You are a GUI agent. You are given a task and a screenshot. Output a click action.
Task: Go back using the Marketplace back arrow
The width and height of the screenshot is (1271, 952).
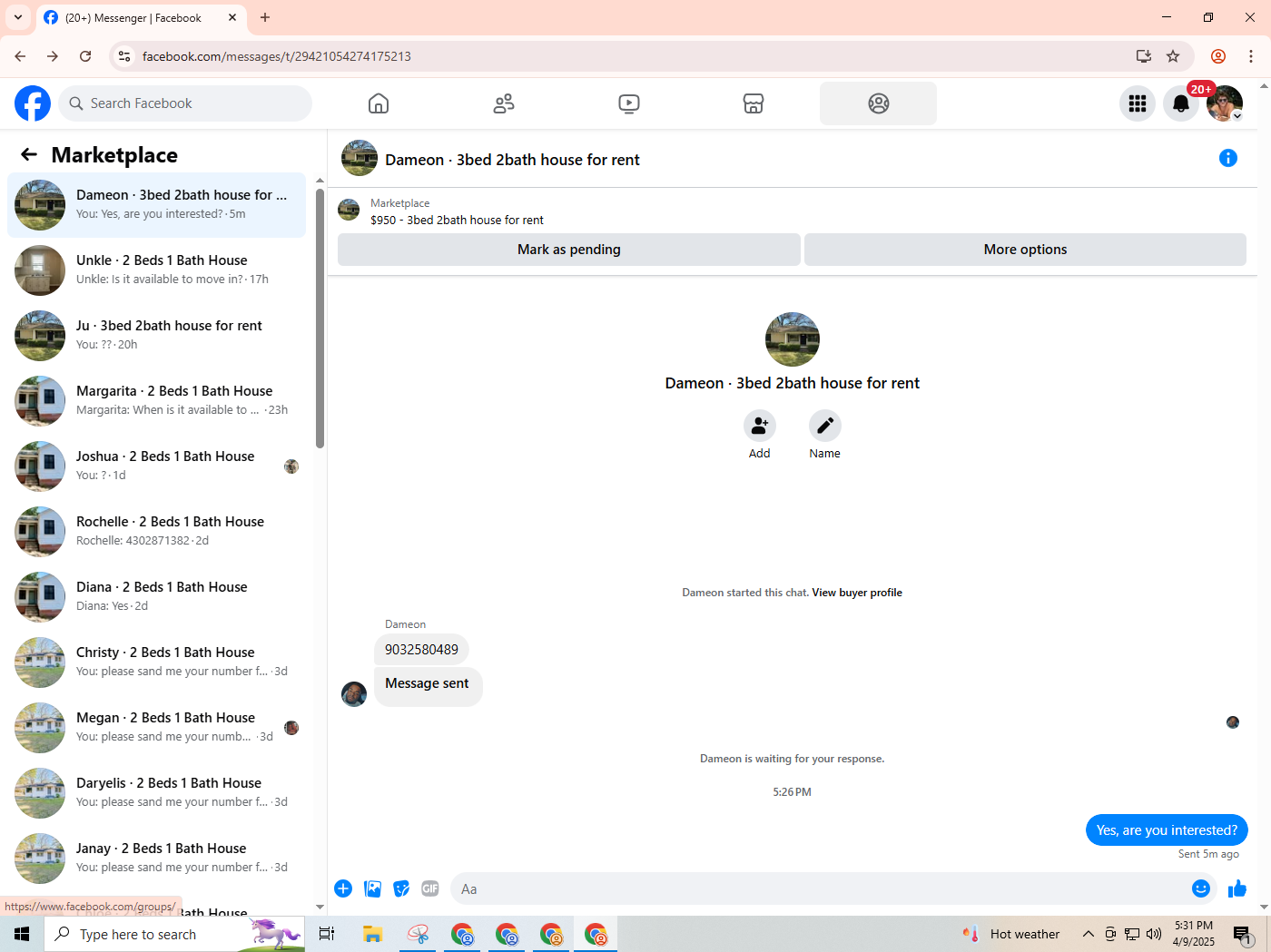click(29, 155)
